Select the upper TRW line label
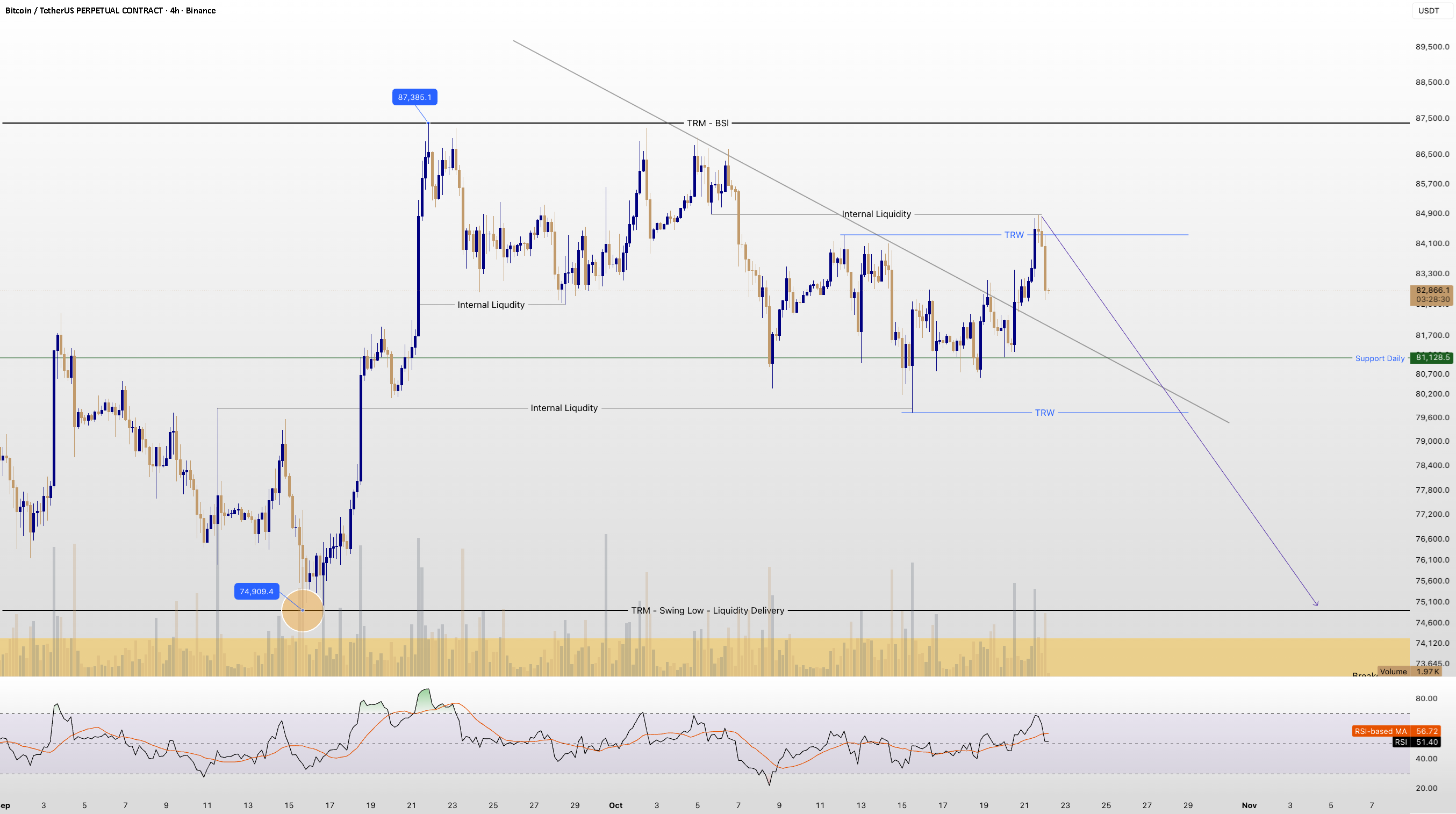The image size is (1456, 814). 1014,234
